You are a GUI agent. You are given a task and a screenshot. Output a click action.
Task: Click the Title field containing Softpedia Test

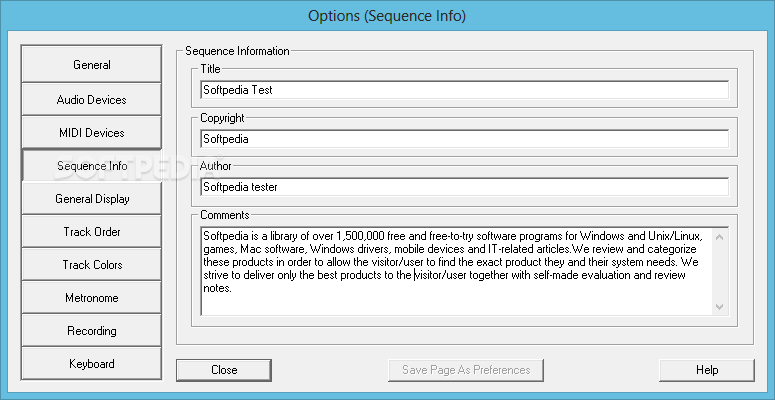[464, 90]
